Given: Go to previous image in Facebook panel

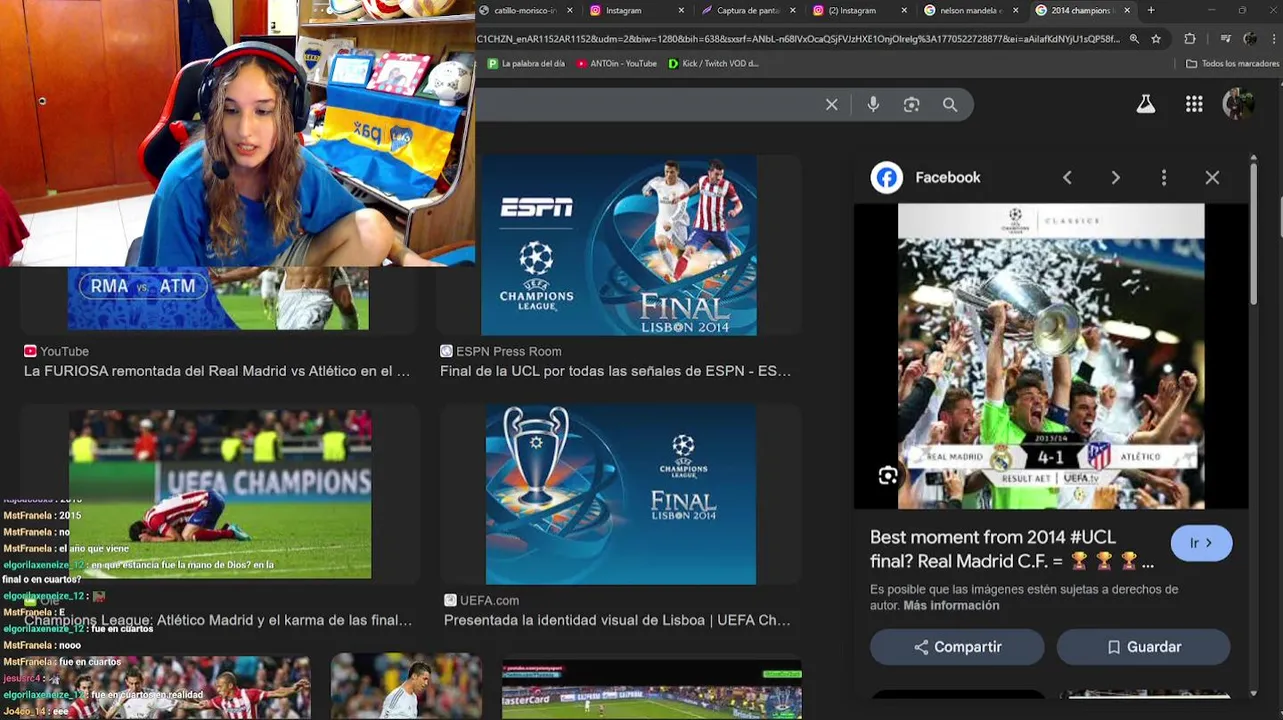Looking at the screenshot, I should pyautogui.click(x=1067, y=177).
